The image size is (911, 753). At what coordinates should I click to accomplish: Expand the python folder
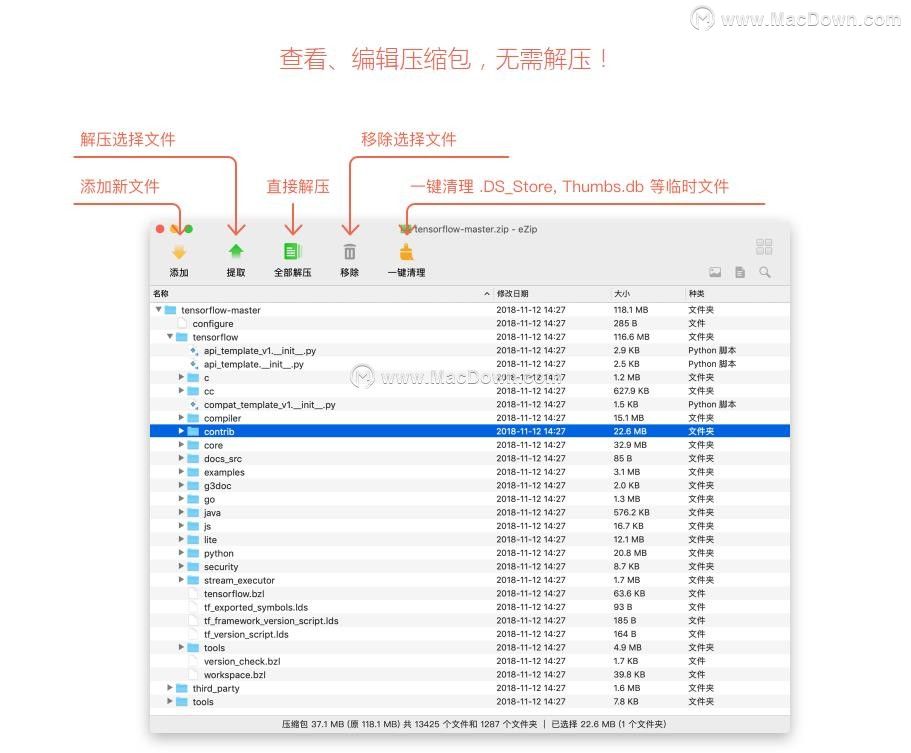[x=181, y=553]
